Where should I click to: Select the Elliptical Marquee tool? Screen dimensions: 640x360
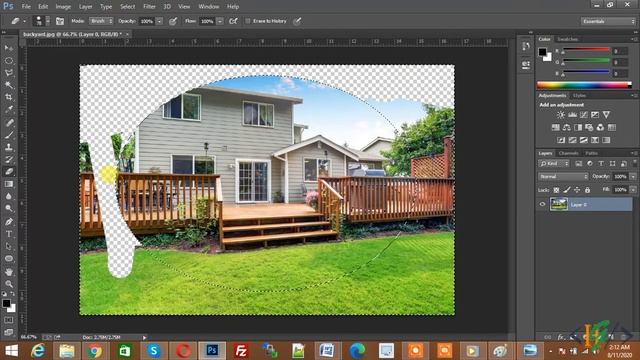tap(9, 61)
